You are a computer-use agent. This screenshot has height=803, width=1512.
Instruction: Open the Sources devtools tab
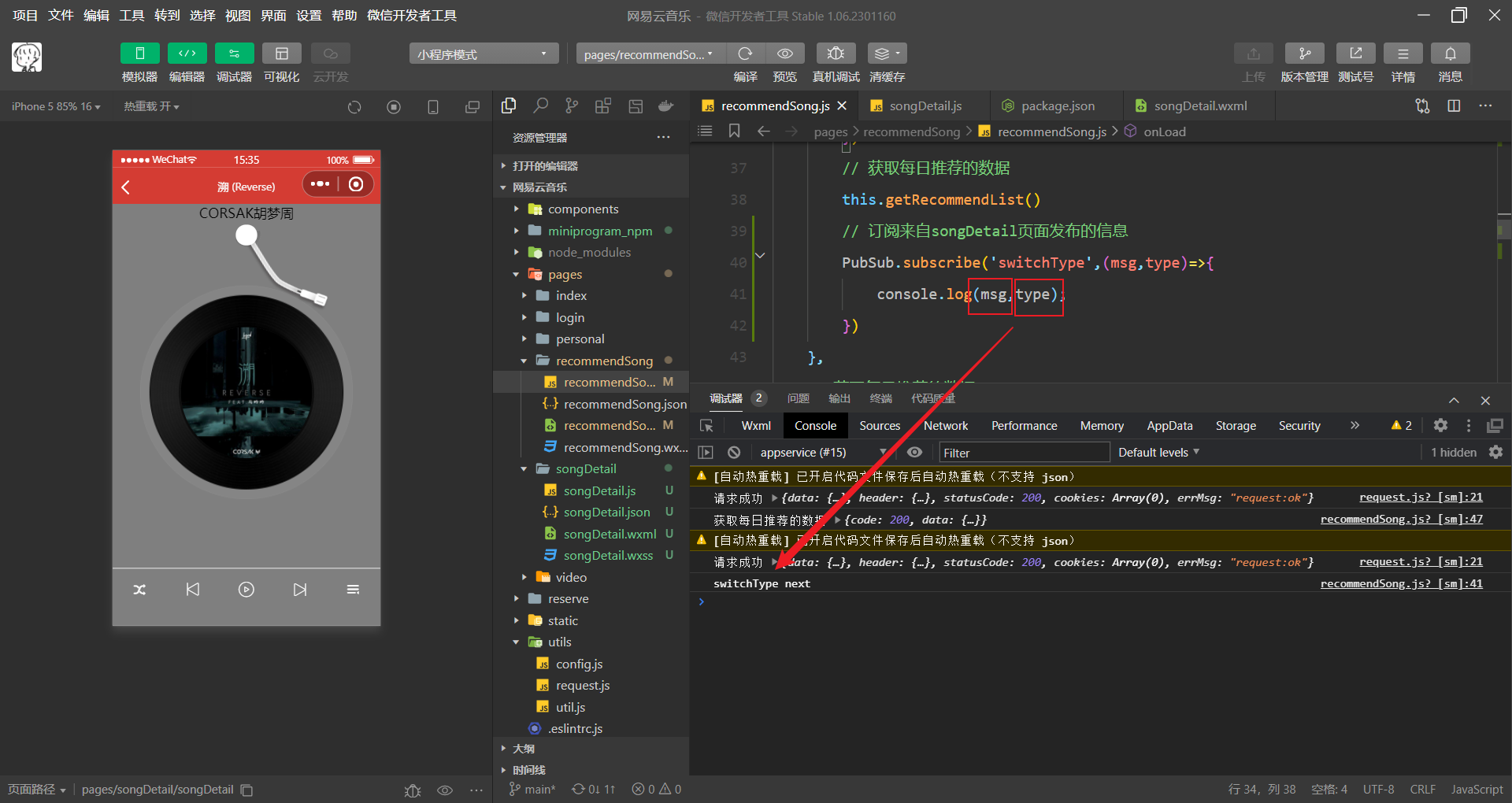(x=880, y=425)
